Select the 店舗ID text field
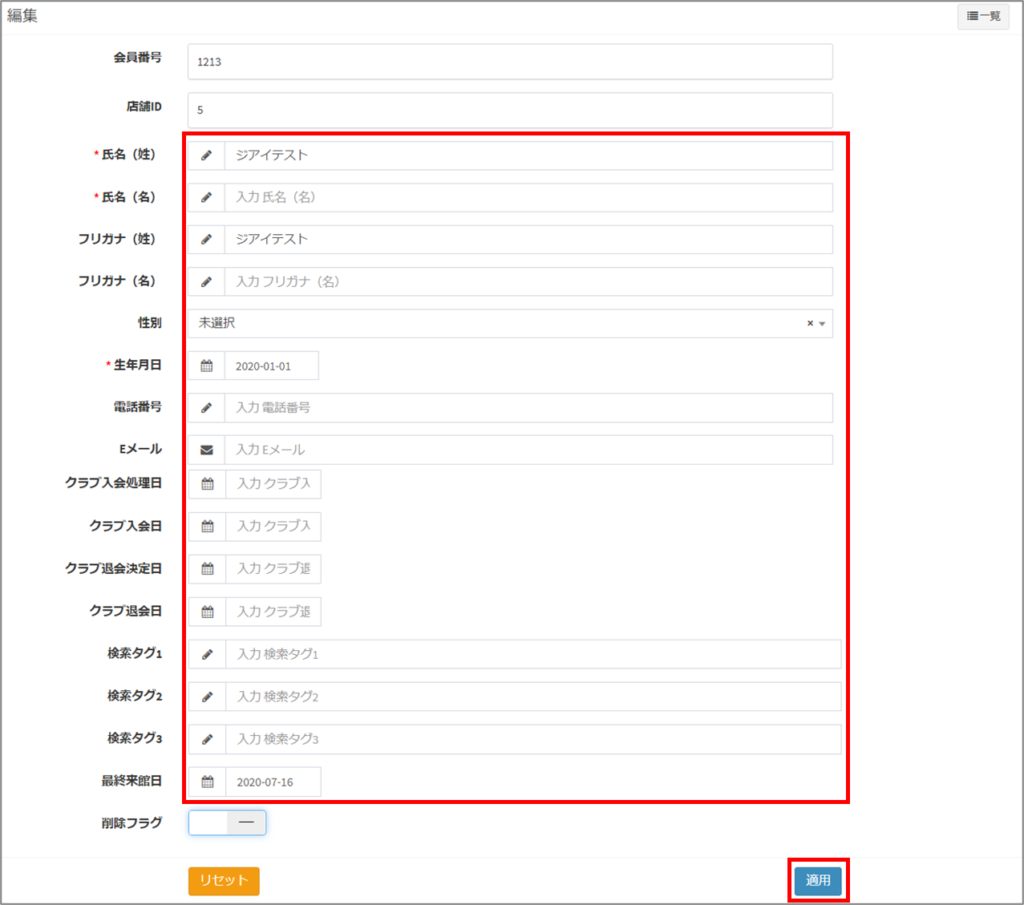The height and width of the screenshot is (905, 1024). click(509, 110)
